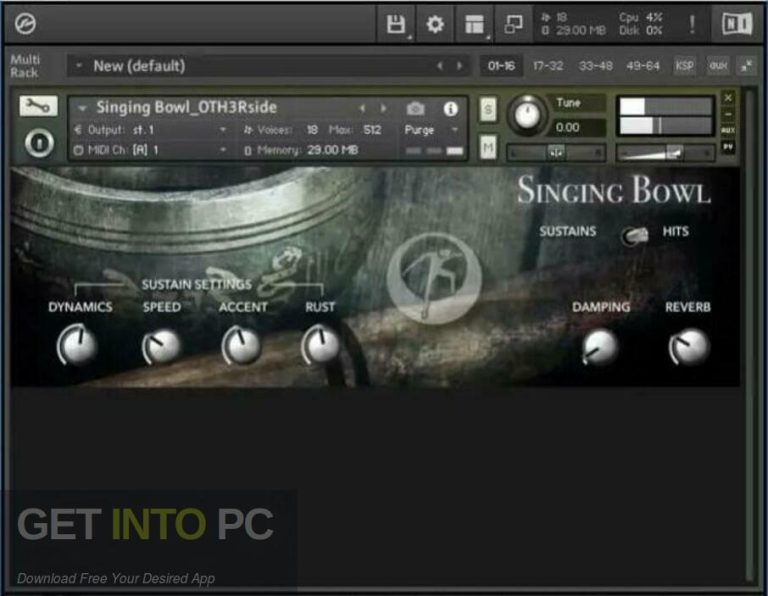Open the workspace layout icon
Screen dimensions: 768x596
[x=474, y=24]
